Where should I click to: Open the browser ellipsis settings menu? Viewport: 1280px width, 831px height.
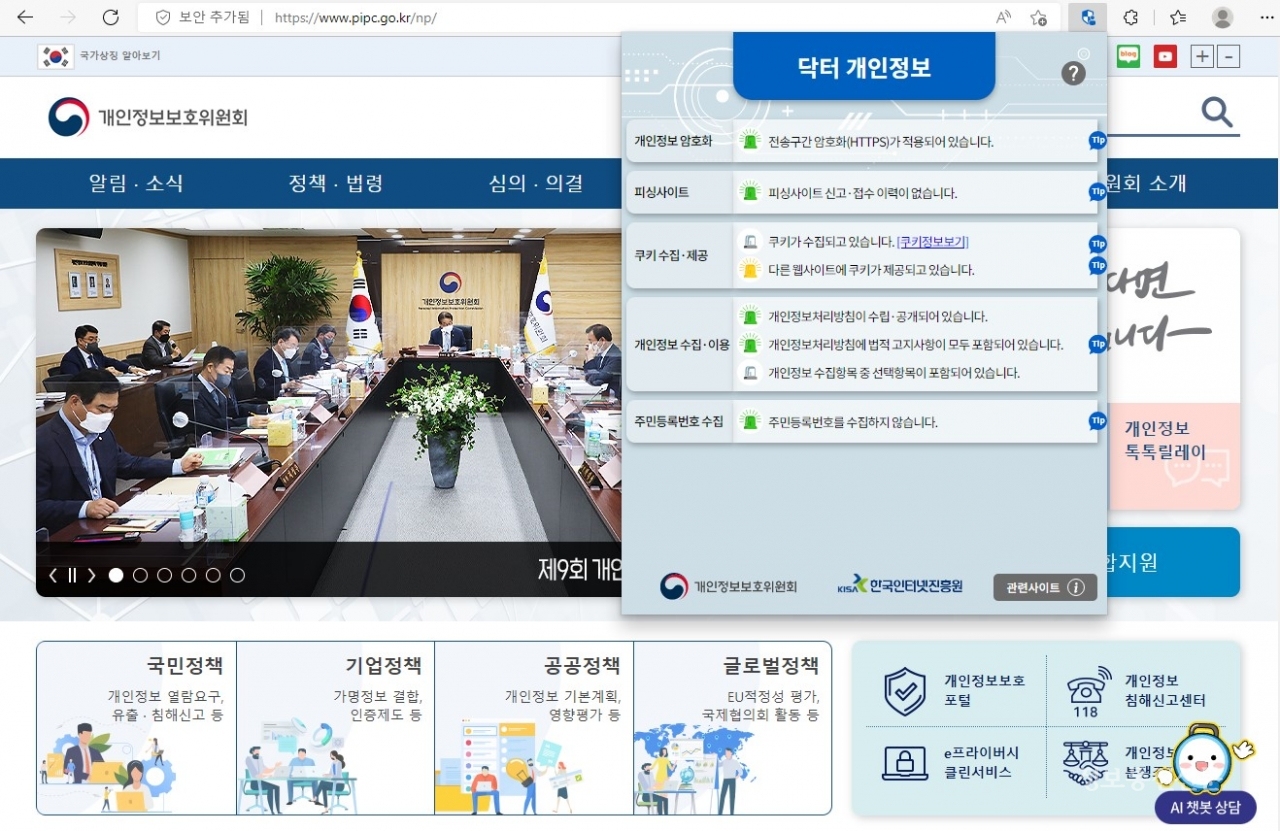[x=1268, y=17]
